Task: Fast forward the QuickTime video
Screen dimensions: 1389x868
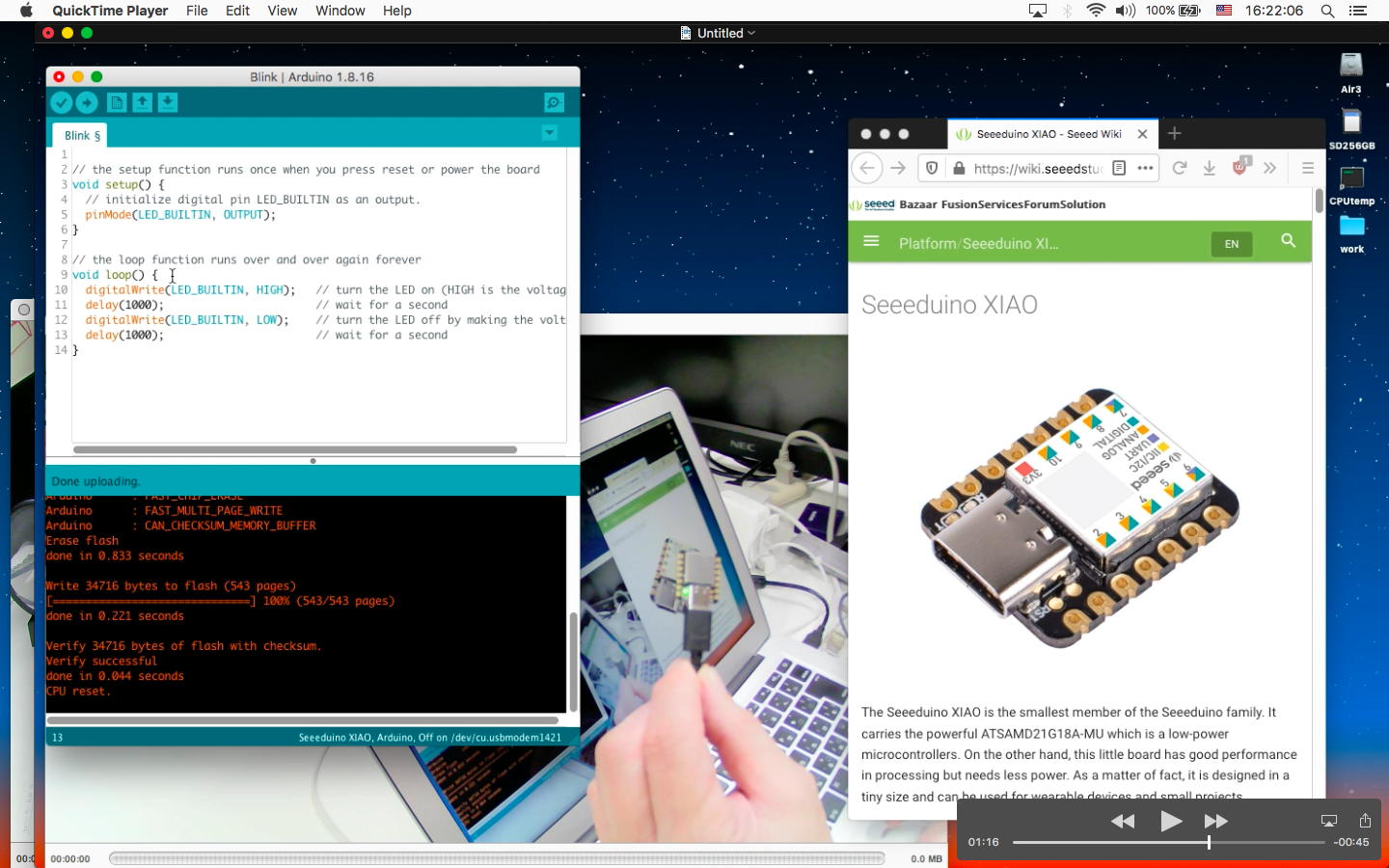Action: (x=1216, y=821)
